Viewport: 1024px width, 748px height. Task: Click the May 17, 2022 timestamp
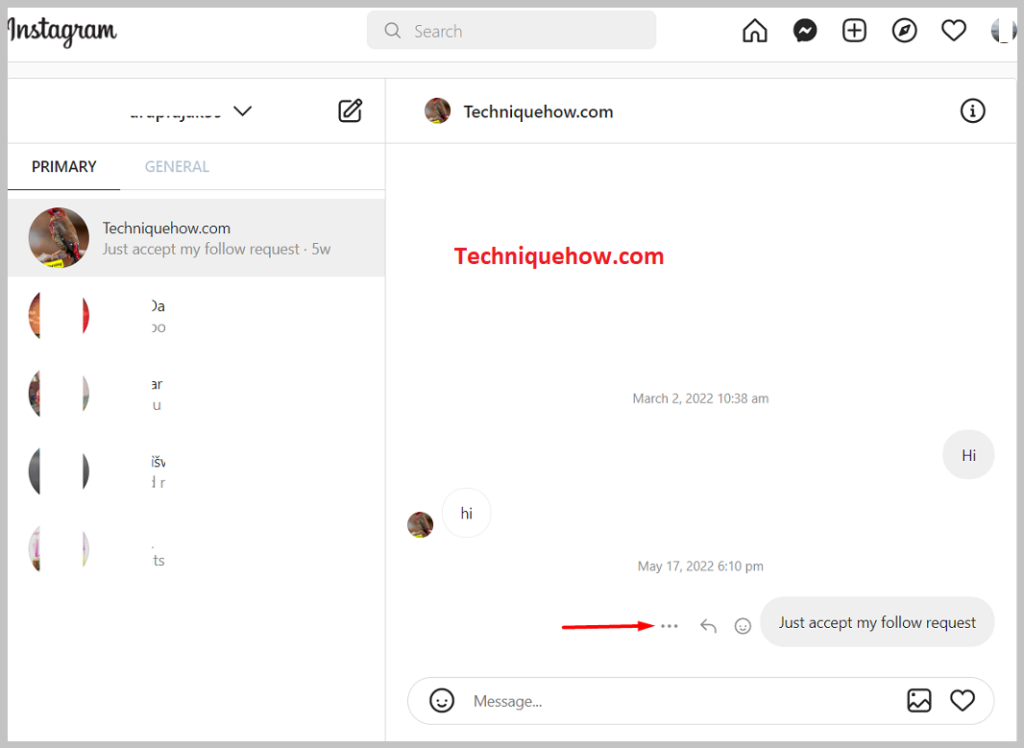(700, 566)
